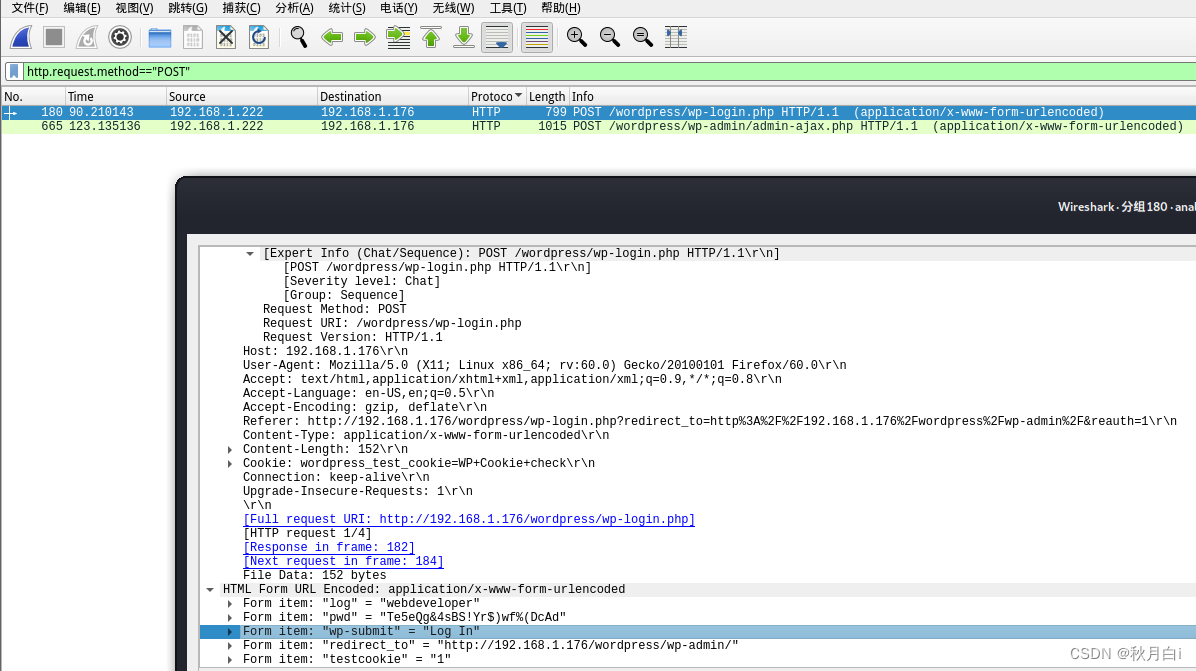1196x671 pixels.
Task: Open the full request URI link
Action: (x=469, y=519)
